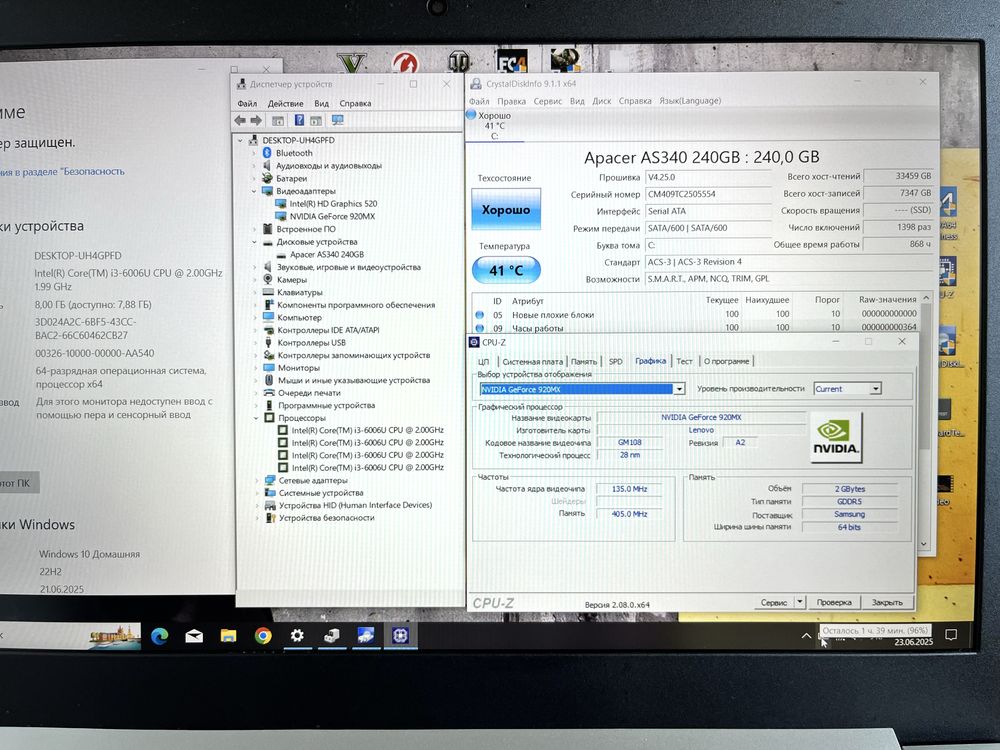This screenshot has width=1000, height=750.
Task: Collapse the Видеоадаптеры category
Action: point(254,191)
